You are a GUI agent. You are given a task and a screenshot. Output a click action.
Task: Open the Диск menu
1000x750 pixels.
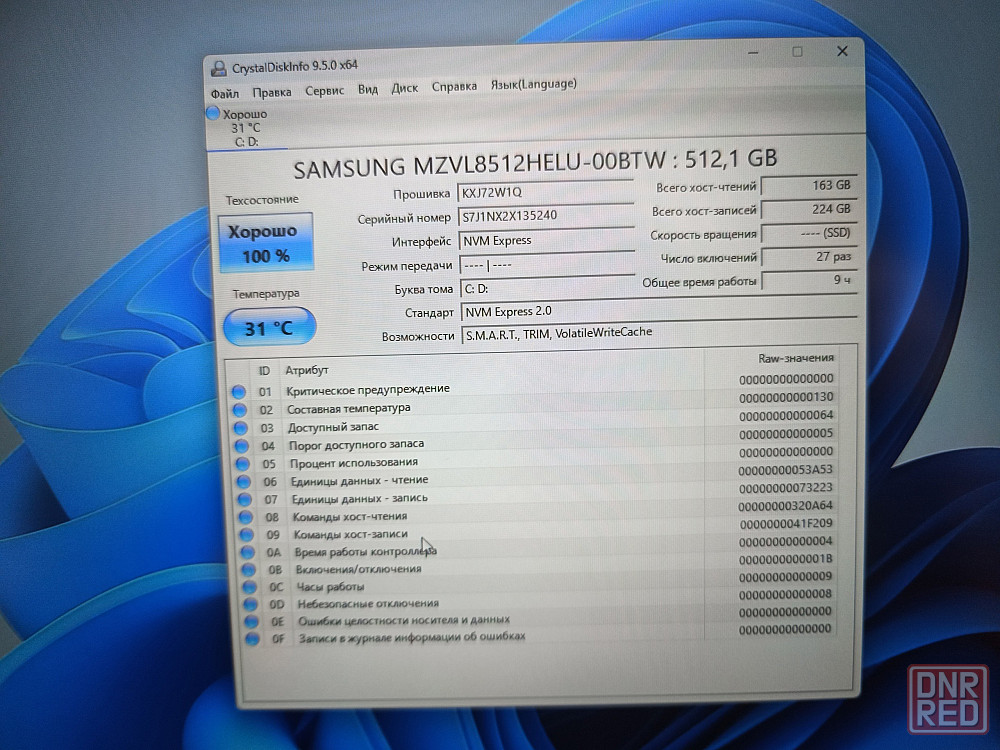coord(404,88)
